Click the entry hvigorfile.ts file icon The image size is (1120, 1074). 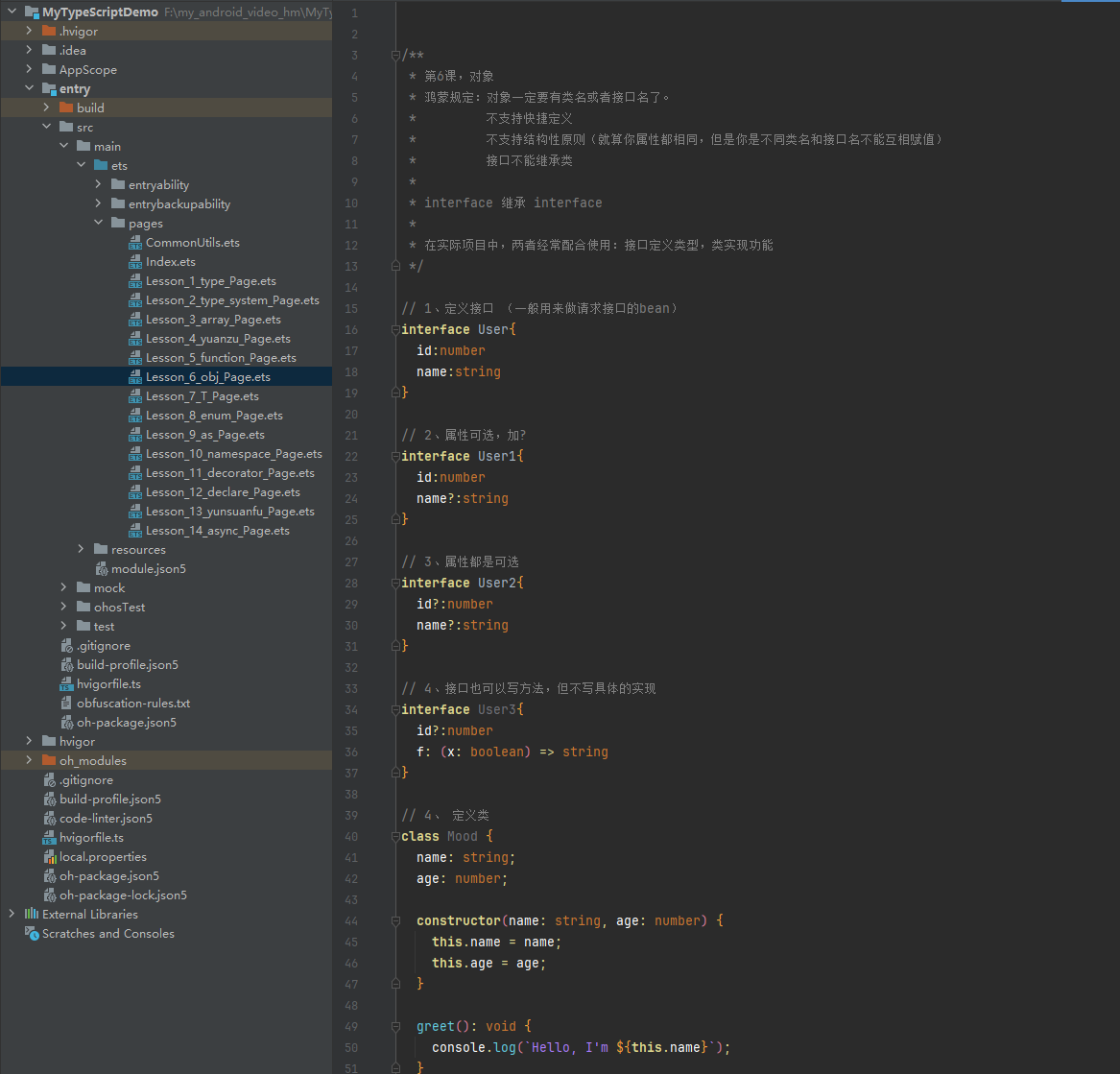[x=66, y=684]
